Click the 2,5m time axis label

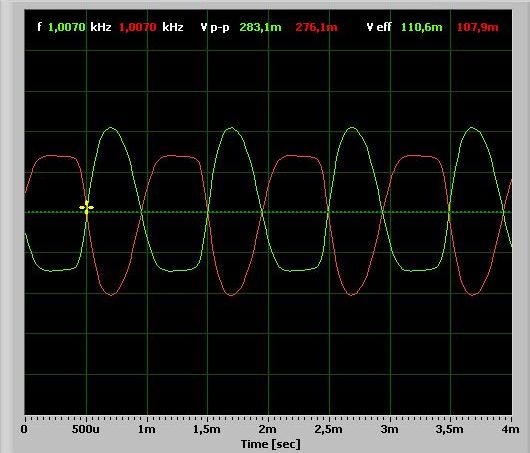[x=328, y=430]
